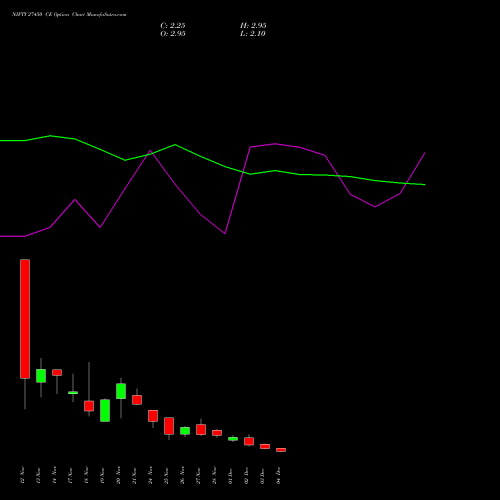Screen dimensions: 500x500
Task: Select the green candle above 13 Nov
Action: click(x=41, y=376)
